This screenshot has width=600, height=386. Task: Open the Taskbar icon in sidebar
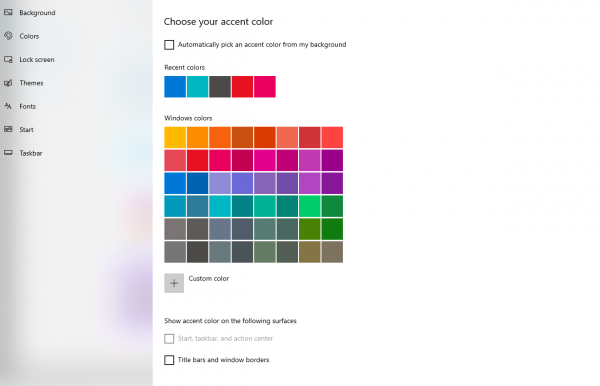pyautogui.click(x=8, y=153)
